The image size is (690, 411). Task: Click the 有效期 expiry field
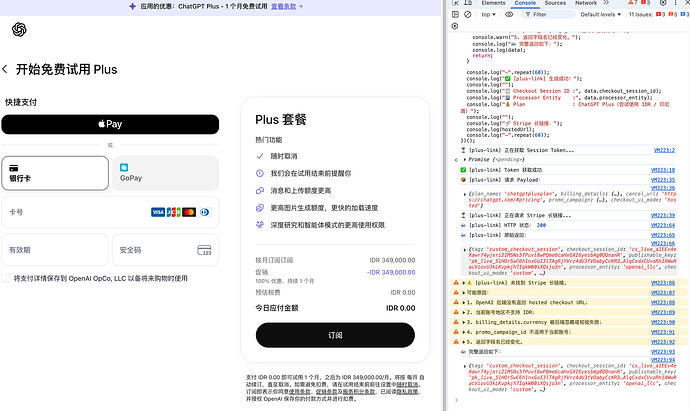pyautogui.click(x=55, y=250)
